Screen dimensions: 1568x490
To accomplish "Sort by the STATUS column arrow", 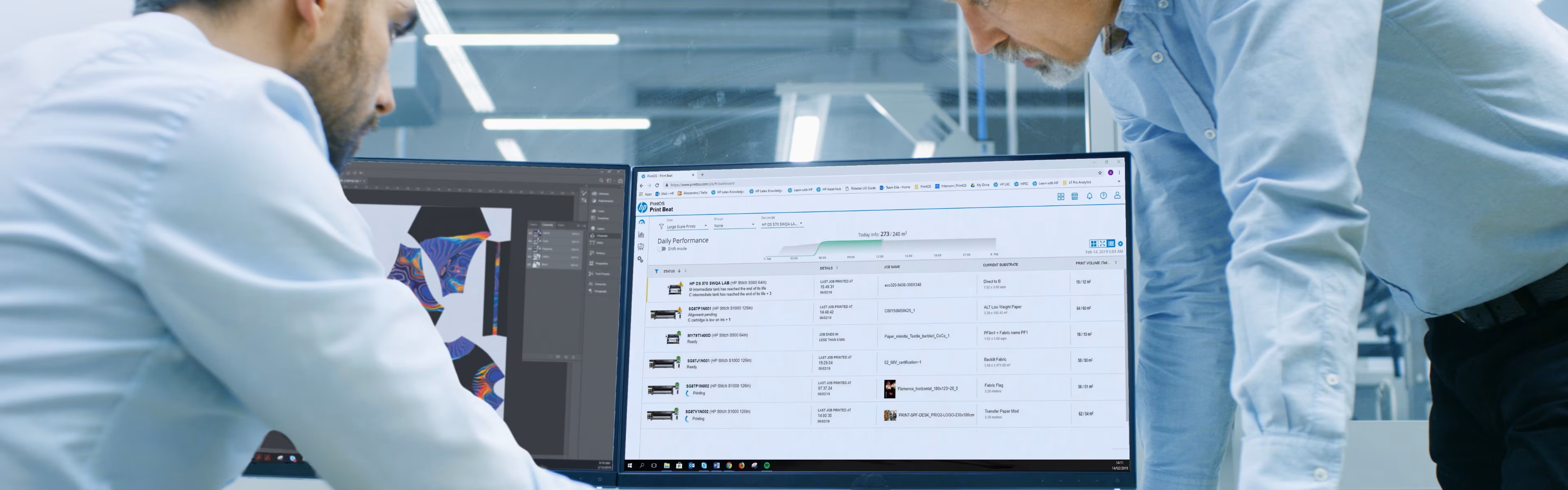I will 679,272.
